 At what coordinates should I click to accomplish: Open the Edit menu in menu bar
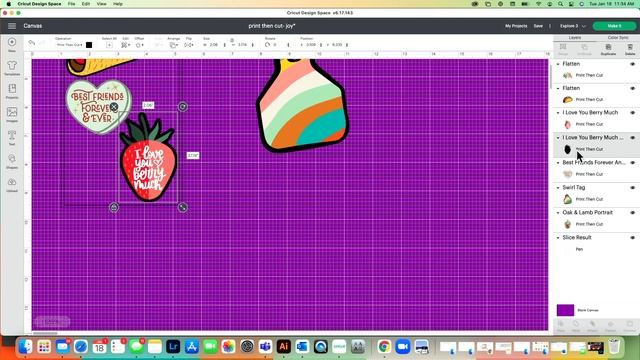coord(86,4)
